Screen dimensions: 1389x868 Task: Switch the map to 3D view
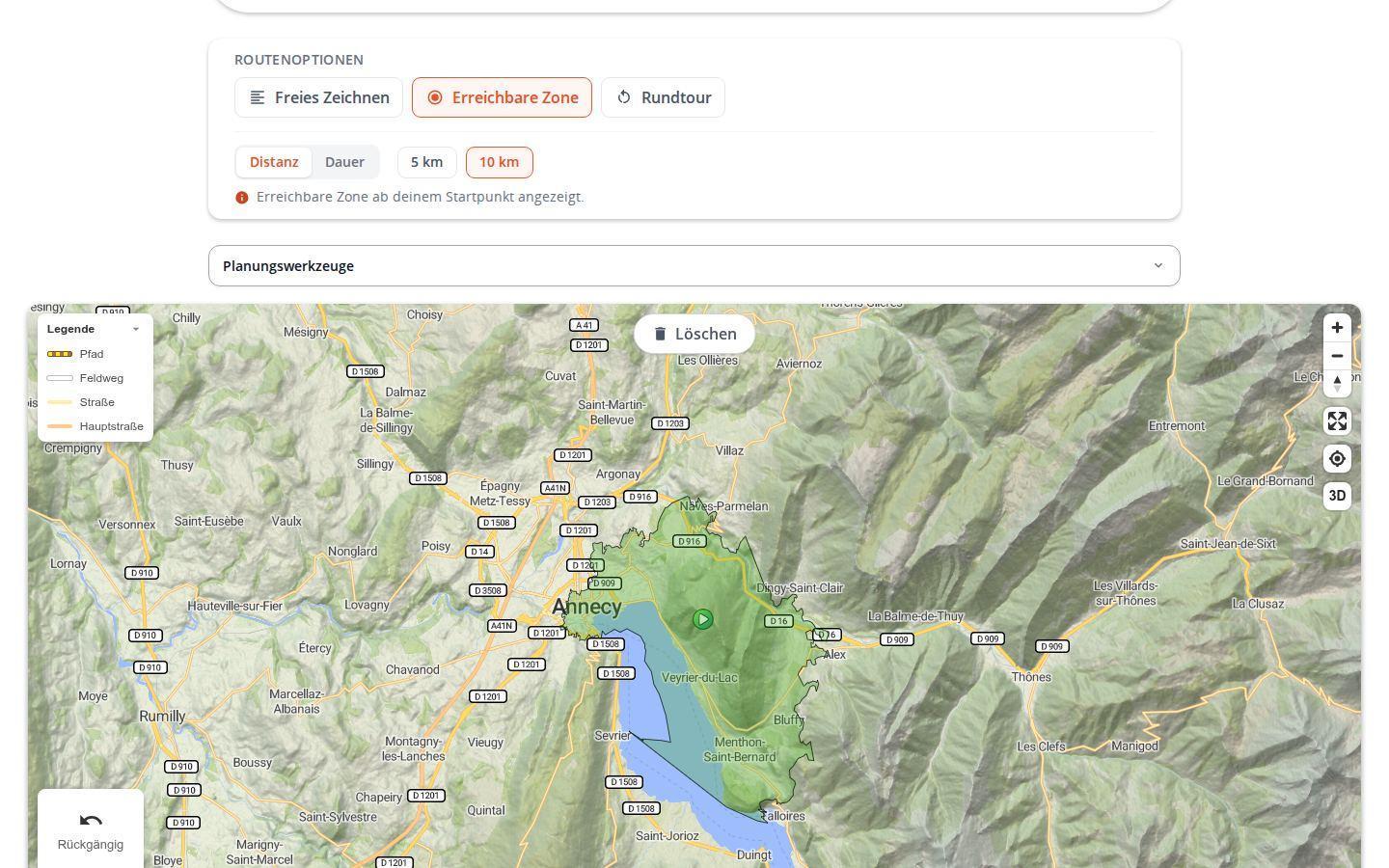tap(1337, 496)
